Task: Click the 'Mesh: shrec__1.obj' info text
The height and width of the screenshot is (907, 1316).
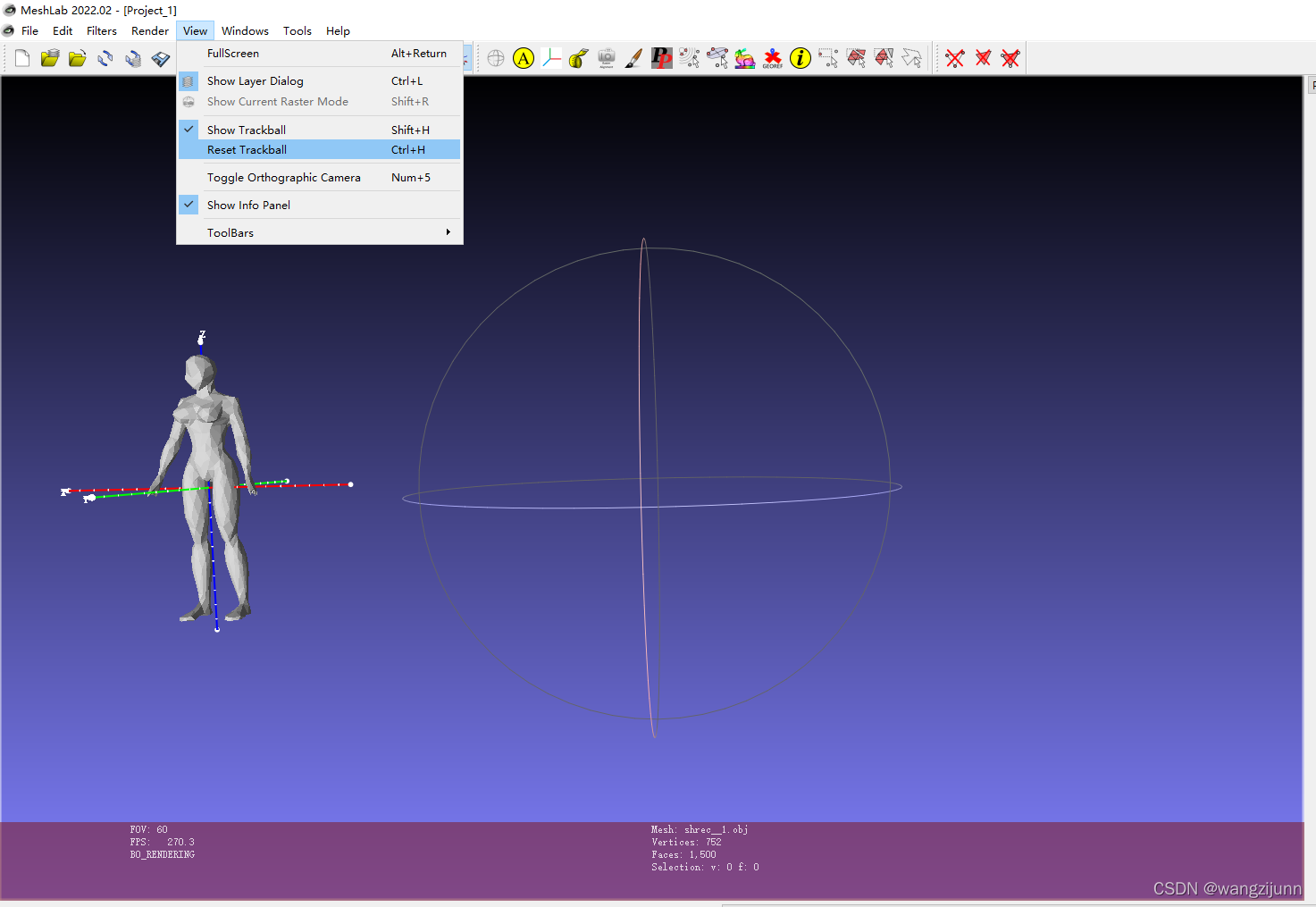Action: (700, 829)
